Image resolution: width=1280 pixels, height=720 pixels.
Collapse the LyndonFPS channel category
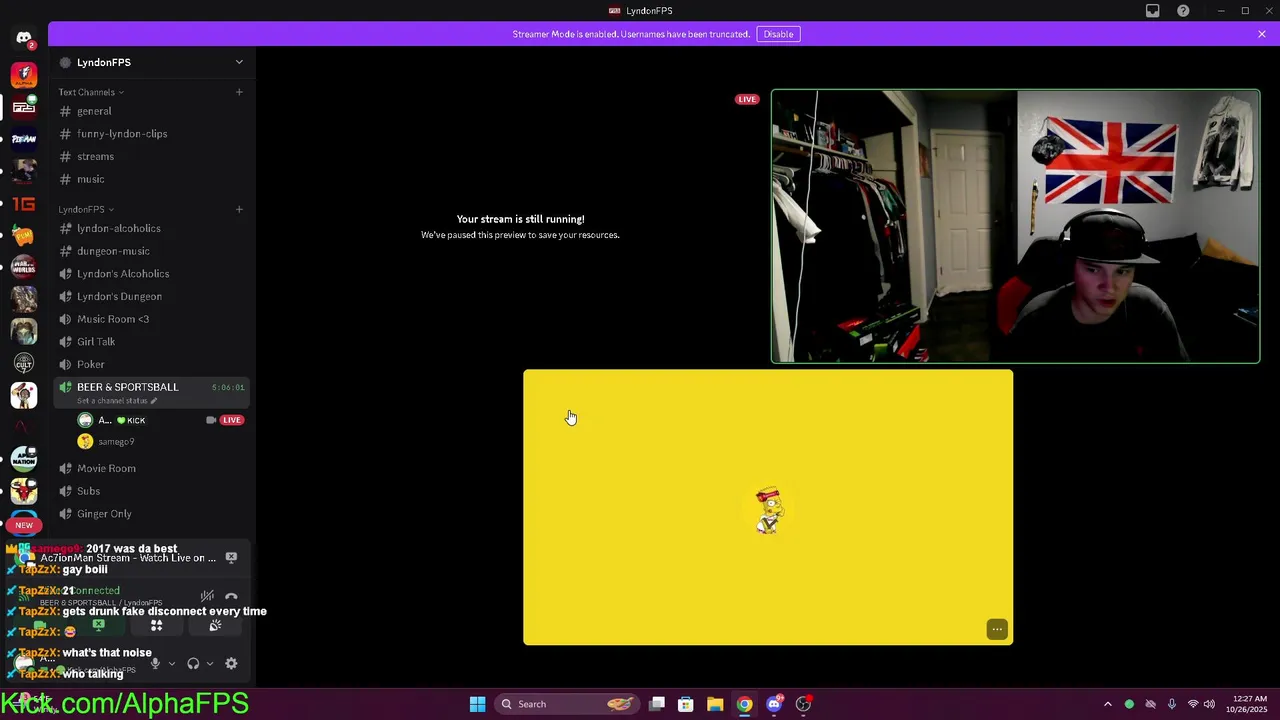[85, 209]
